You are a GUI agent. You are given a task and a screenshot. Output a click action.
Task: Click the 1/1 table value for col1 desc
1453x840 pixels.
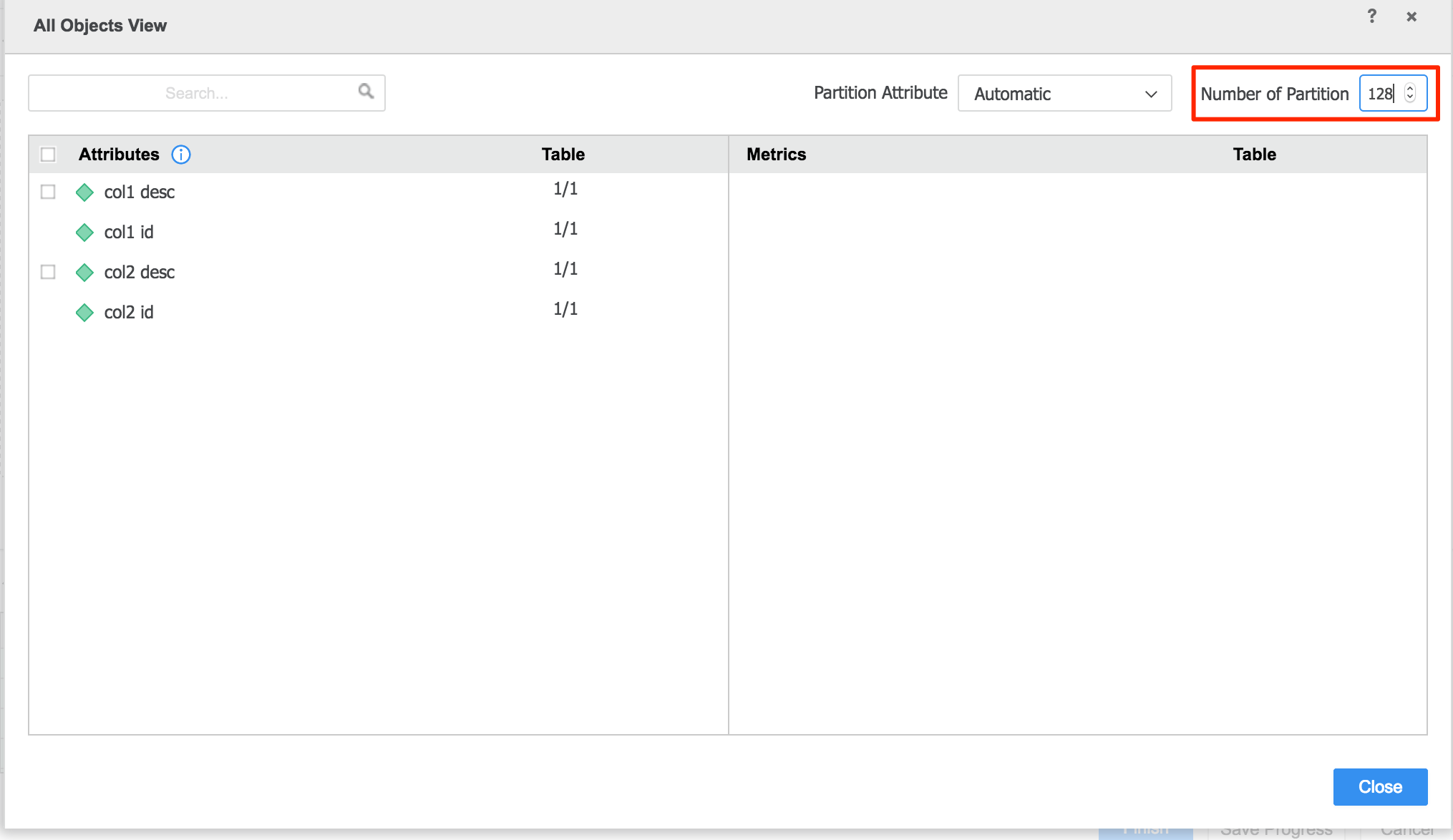coord(565,189)
